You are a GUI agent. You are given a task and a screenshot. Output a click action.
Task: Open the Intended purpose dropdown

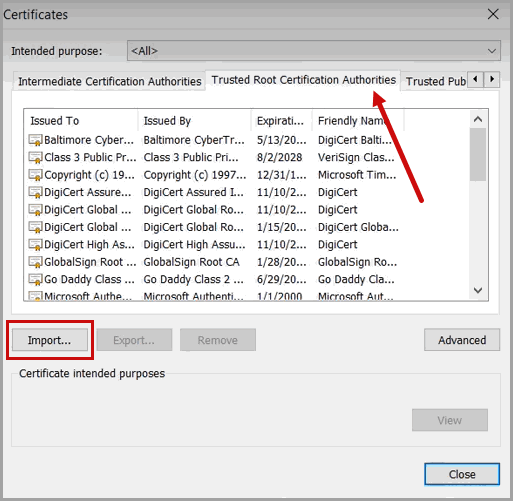314,51
